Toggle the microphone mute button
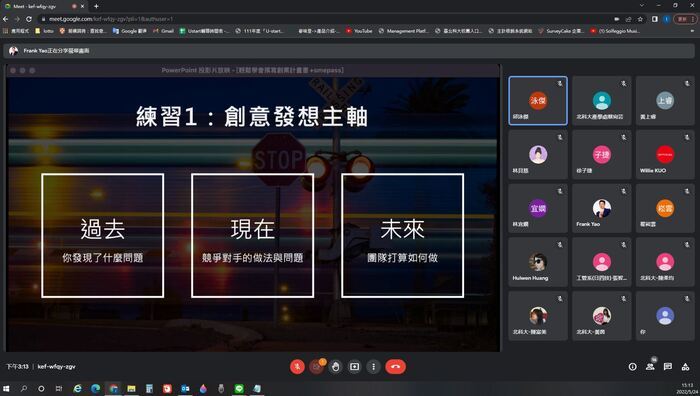 tap(297, 367)
